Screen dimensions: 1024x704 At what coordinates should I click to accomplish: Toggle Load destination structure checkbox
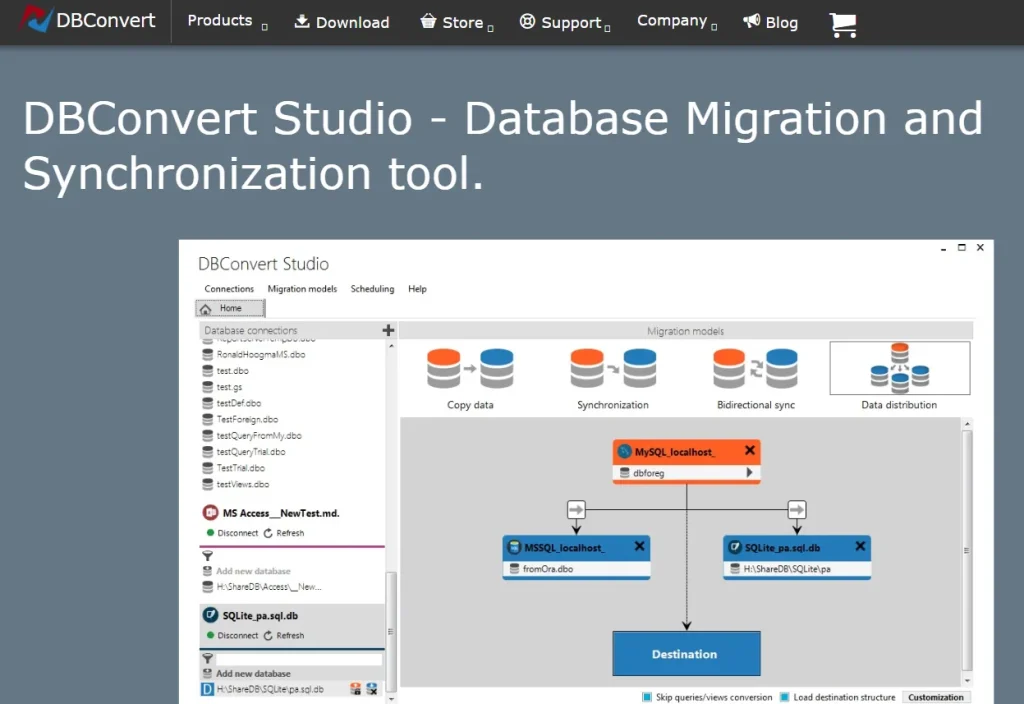785,697
